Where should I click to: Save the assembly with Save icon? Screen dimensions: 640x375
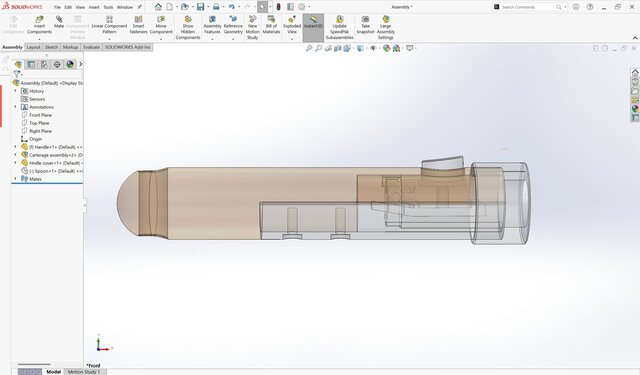coord(200,7)
